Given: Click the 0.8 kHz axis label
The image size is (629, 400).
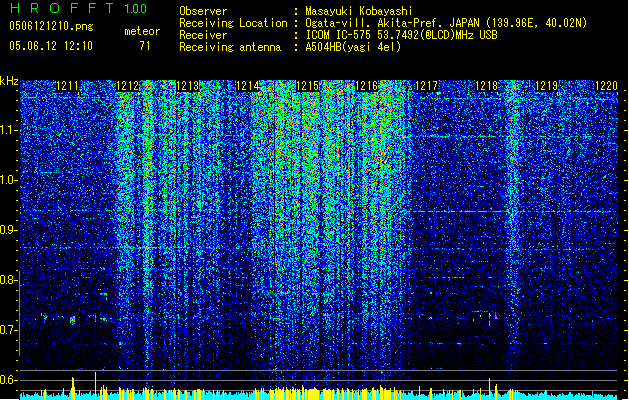Looking at the screenshot, I should point(8,280).
